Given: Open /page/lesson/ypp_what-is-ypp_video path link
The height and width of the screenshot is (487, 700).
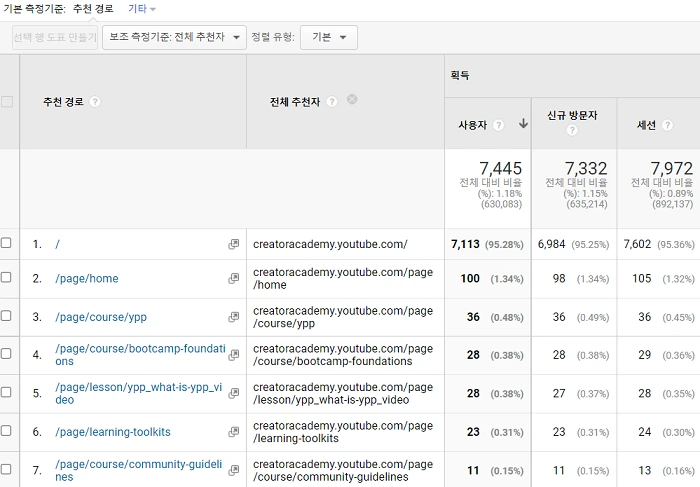Looking at the screenshot, I should tap(138, 393).
